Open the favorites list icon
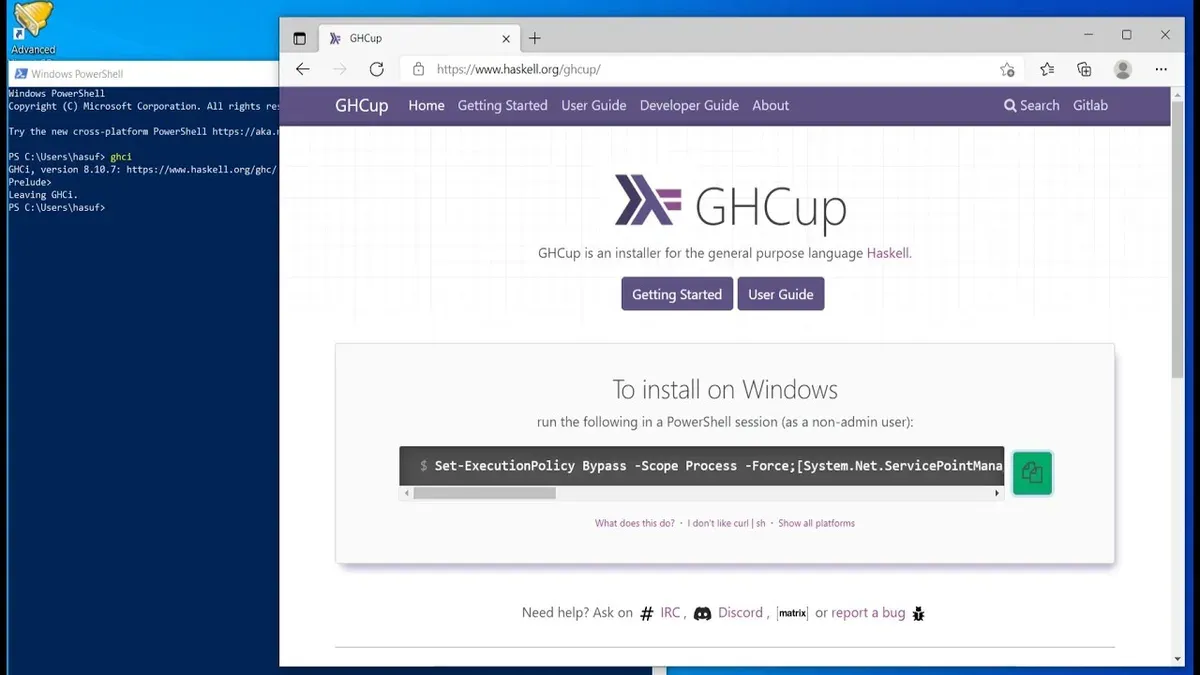The image size is (1200, 675). point(1047,70)
